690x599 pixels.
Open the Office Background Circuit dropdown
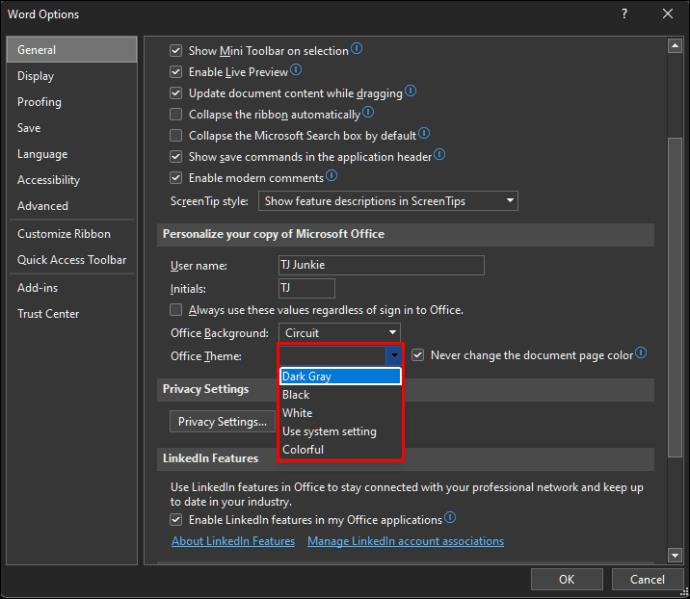pyautogui.click(x=339, y=333)
